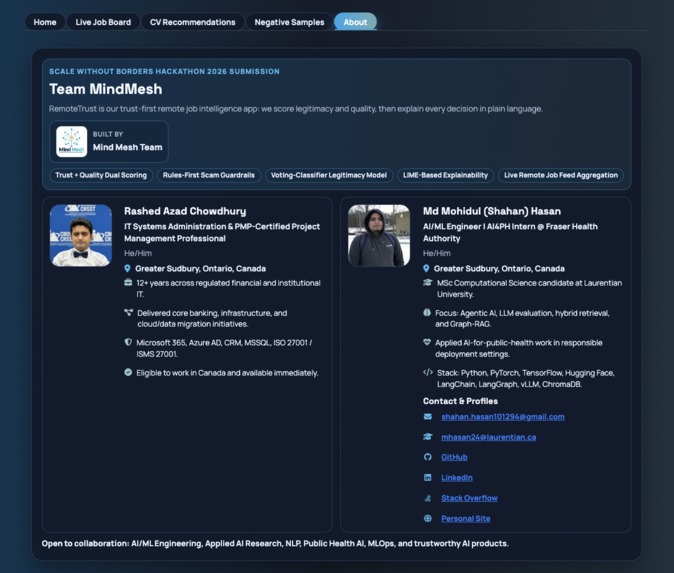This screenshot has width=674, height=573.
Task: Open the Personal Site link
Action: pos(466,519)
